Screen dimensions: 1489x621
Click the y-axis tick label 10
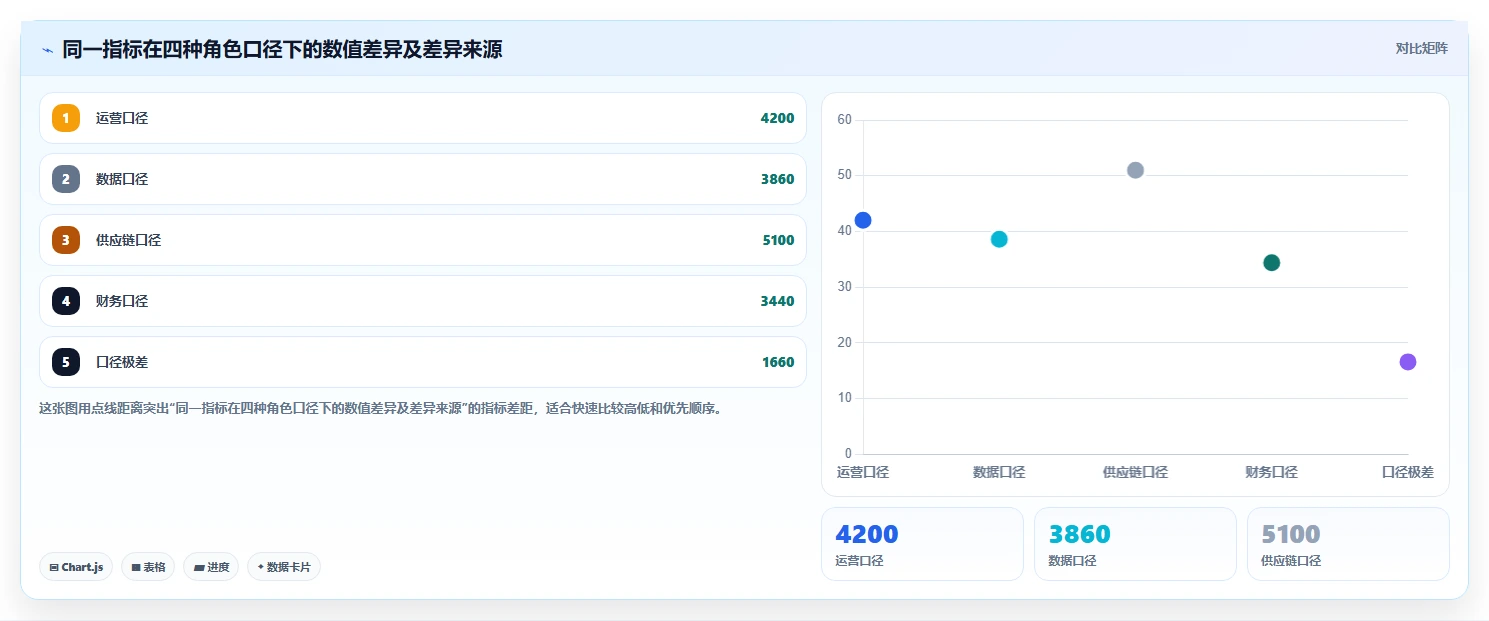click(844, 398)
